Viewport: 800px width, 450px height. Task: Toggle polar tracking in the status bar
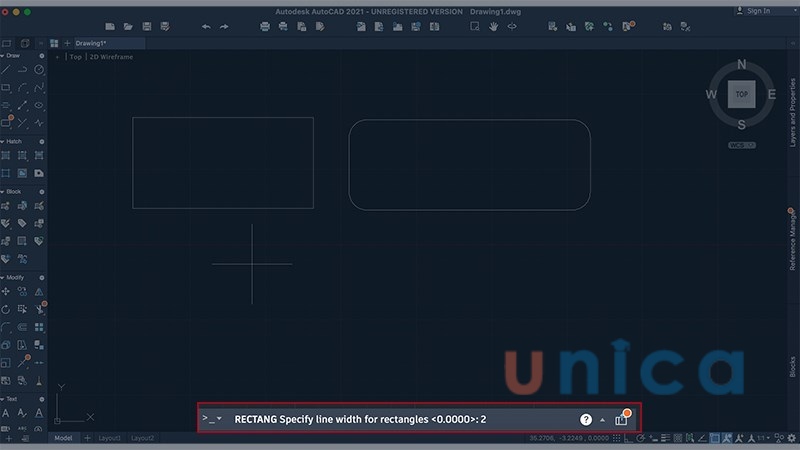pyautogui.click(x=639, y=439)
